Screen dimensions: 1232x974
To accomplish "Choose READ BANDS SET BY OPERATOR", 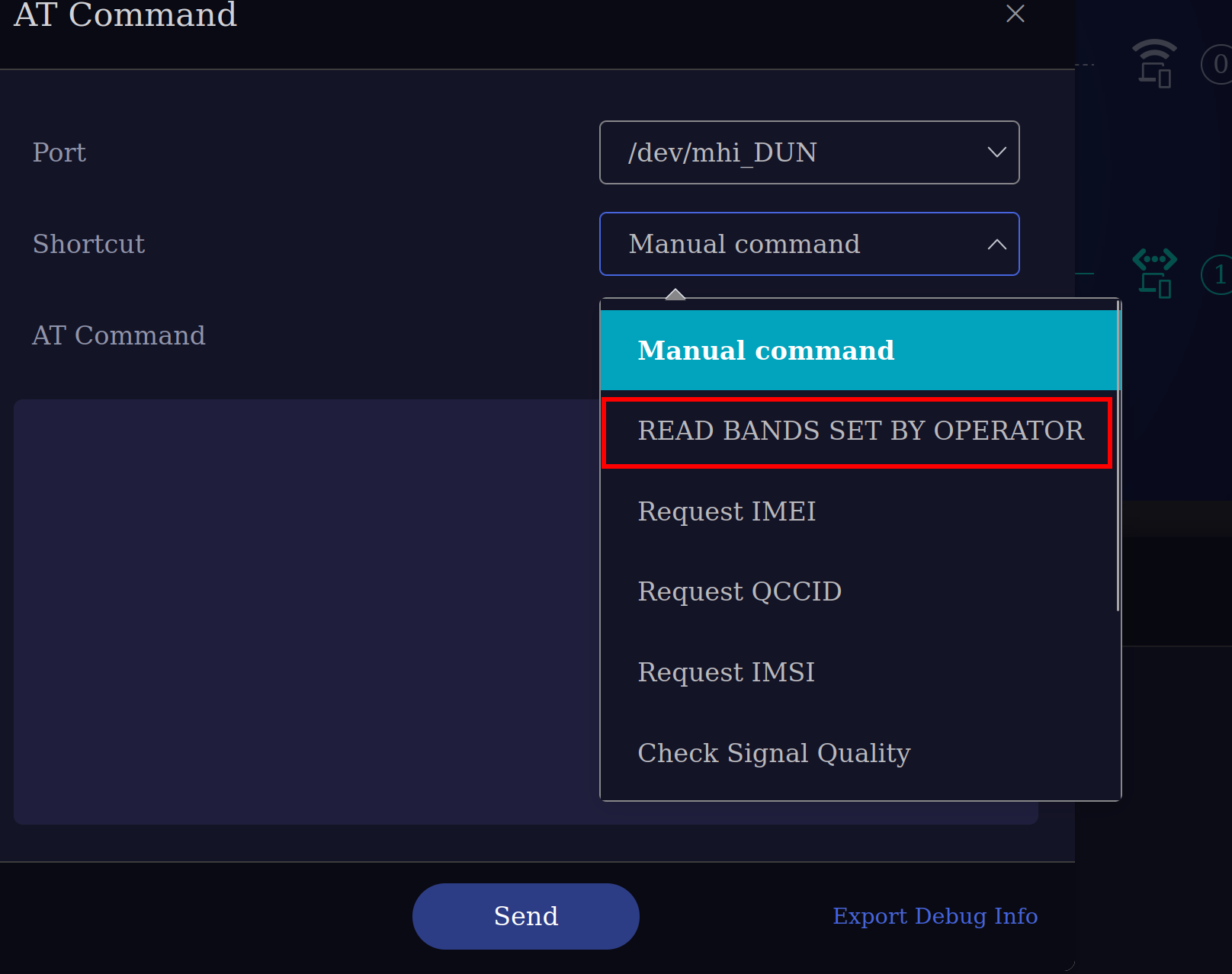I will [859, 431].
